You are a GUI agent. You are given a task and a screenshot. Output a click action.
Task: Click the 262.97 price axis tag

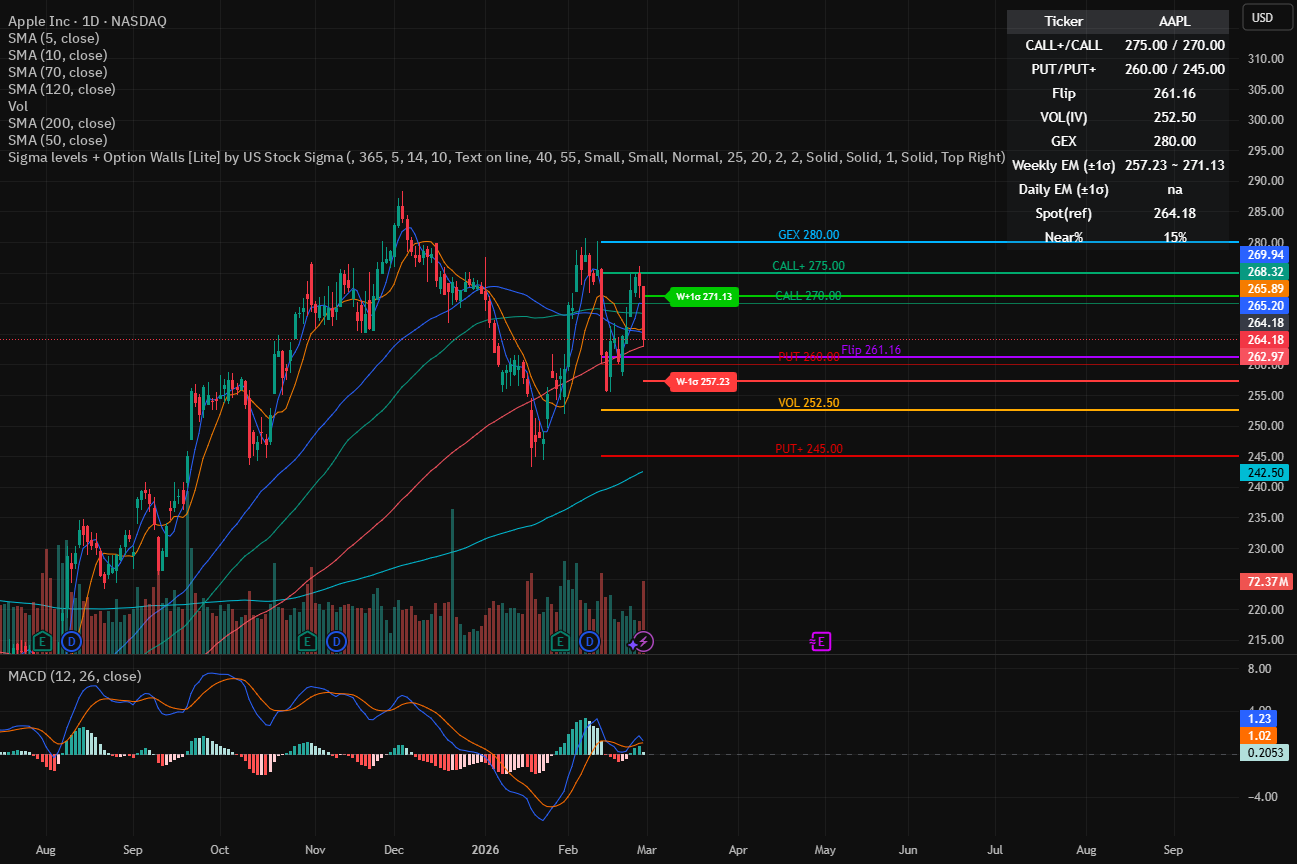(1266, 357)
